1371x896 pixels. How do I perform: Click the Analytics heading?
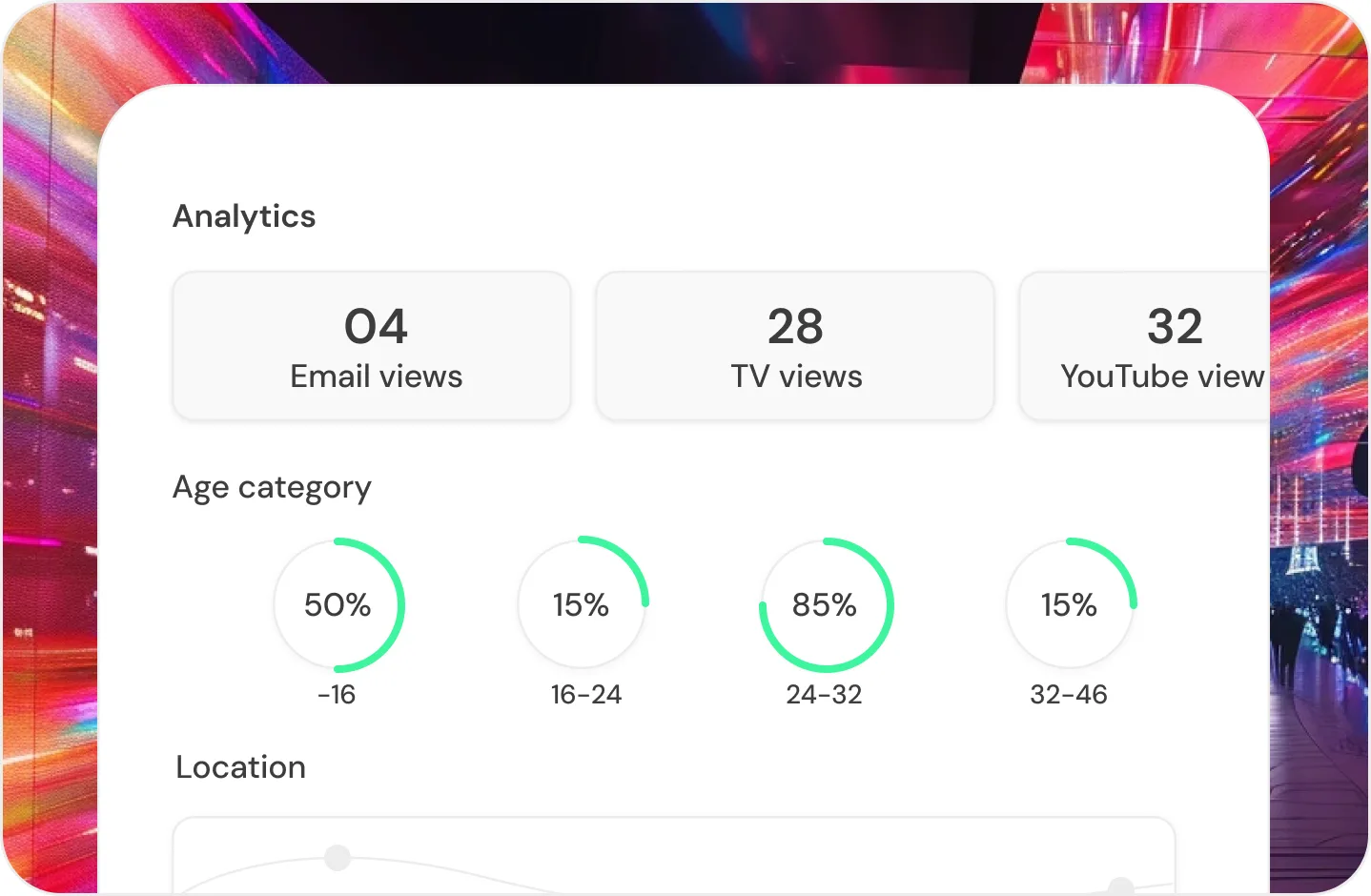click(x=244, y=216)
